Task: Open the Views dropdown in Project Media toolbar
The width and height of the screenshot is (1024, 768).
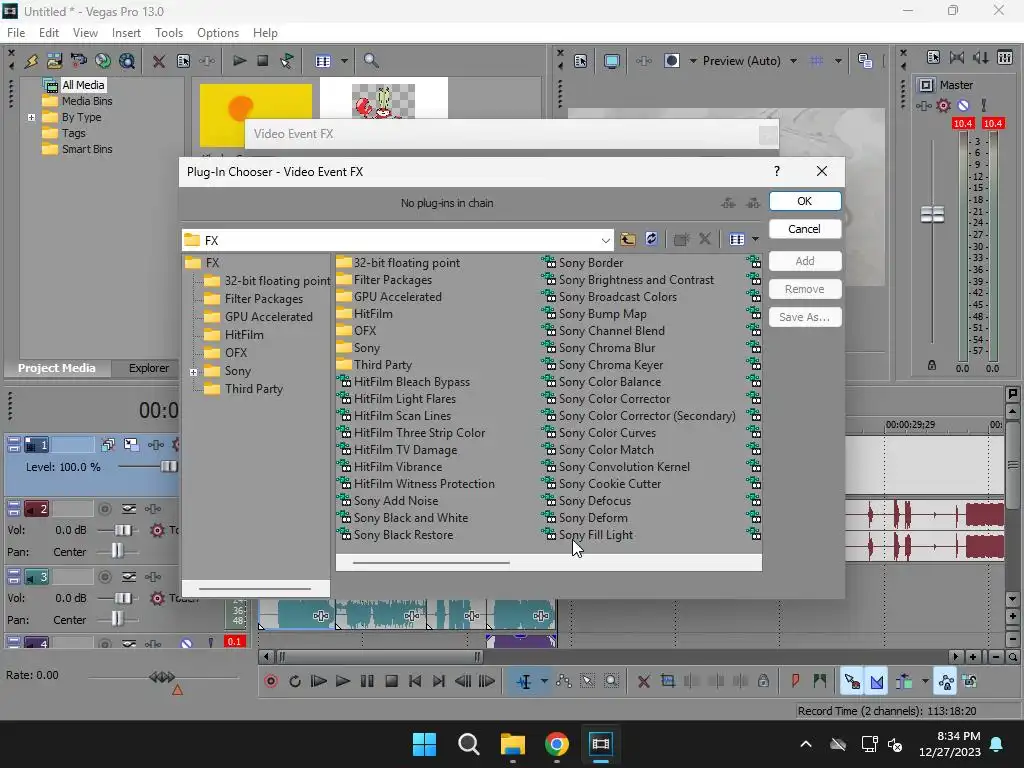Action: (344, 61)
